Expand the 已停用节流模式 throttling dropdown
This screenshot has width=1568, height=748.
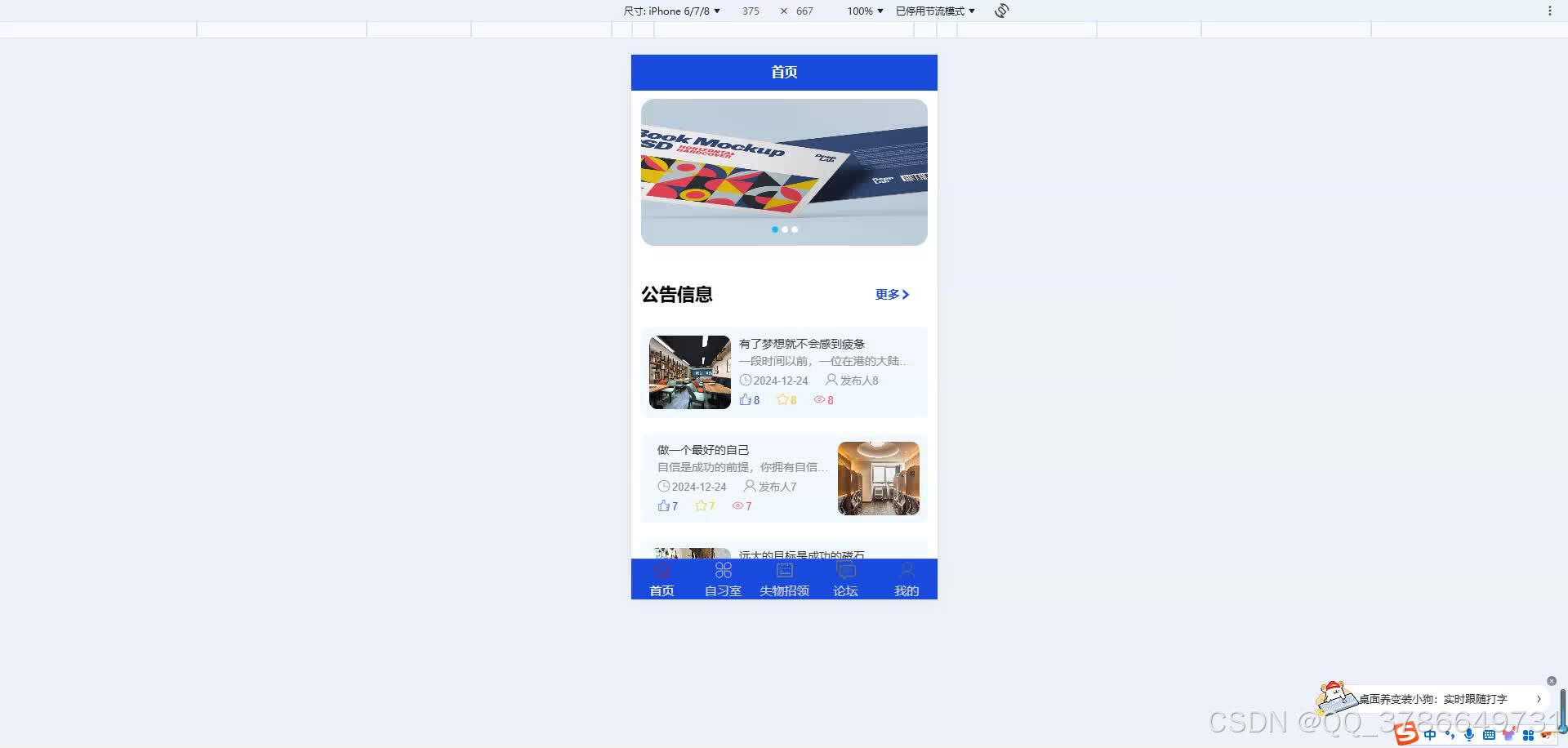(933, 11)
